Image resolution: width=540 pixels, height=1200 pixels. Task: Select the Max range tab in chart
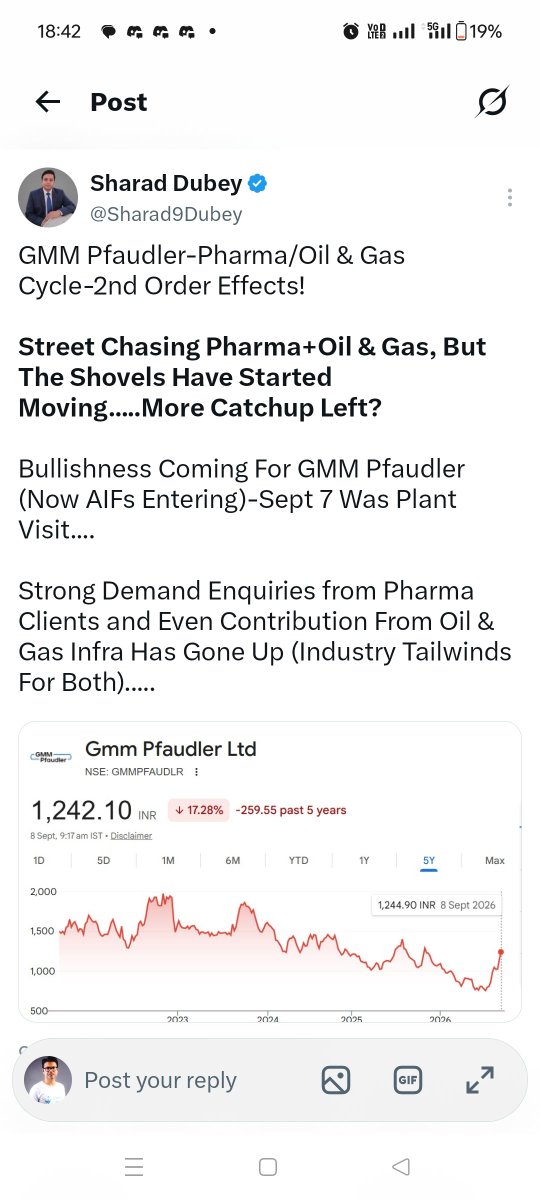(x=495, y=860)
